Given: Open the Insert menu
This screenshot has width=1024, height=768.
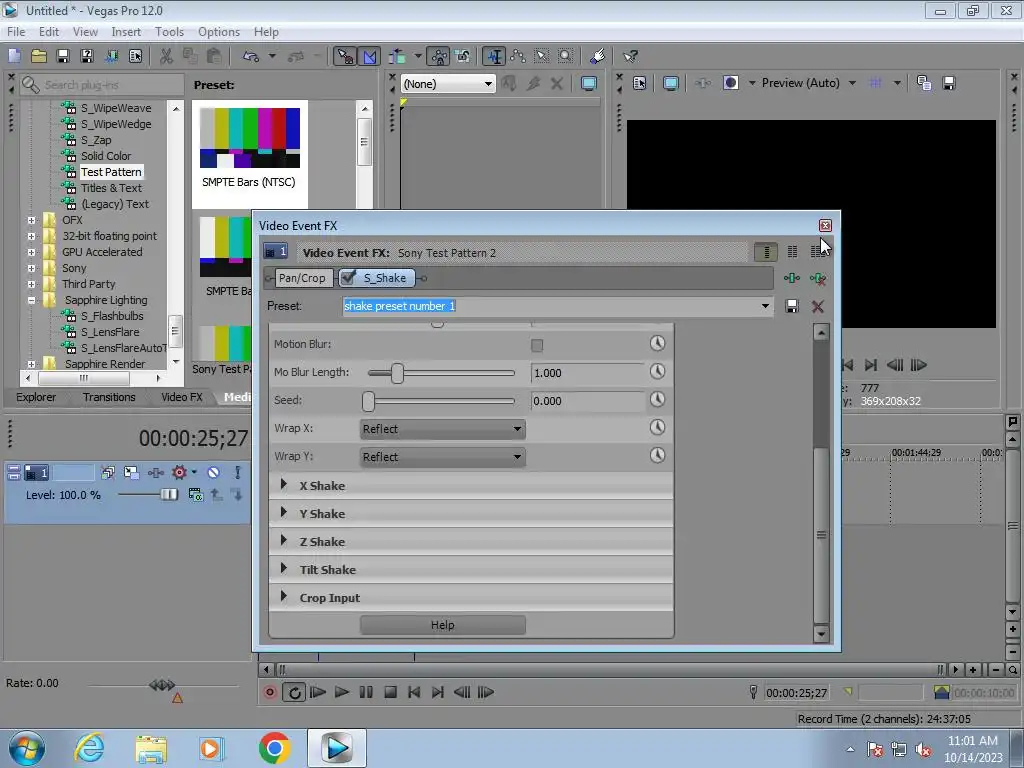Looking at the screenshot, I should pyautogui.click(x=125, y=31).
